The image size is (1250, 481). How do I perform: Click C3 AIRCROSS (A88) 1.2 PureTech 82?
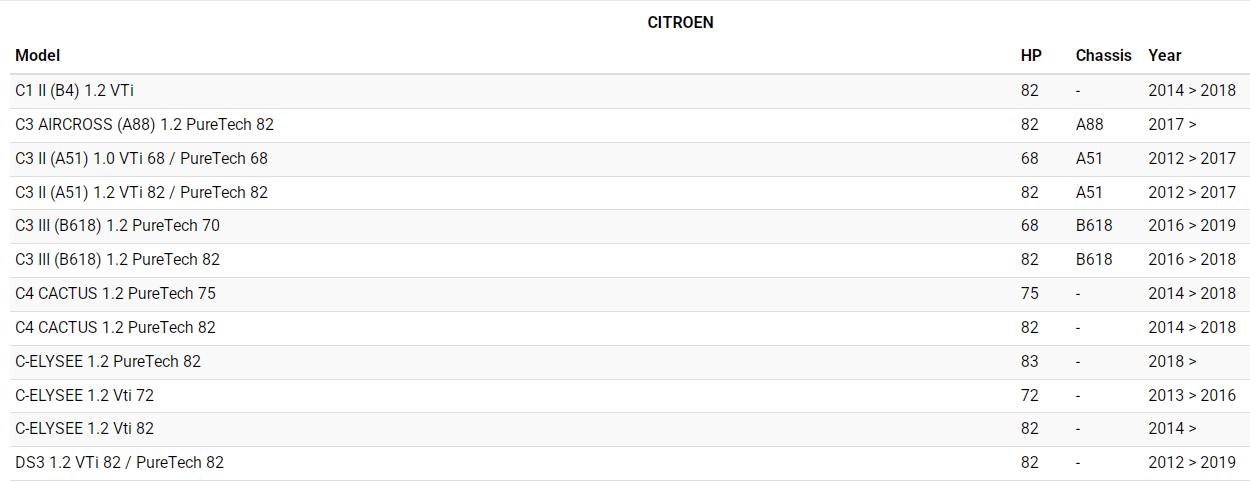144,125
